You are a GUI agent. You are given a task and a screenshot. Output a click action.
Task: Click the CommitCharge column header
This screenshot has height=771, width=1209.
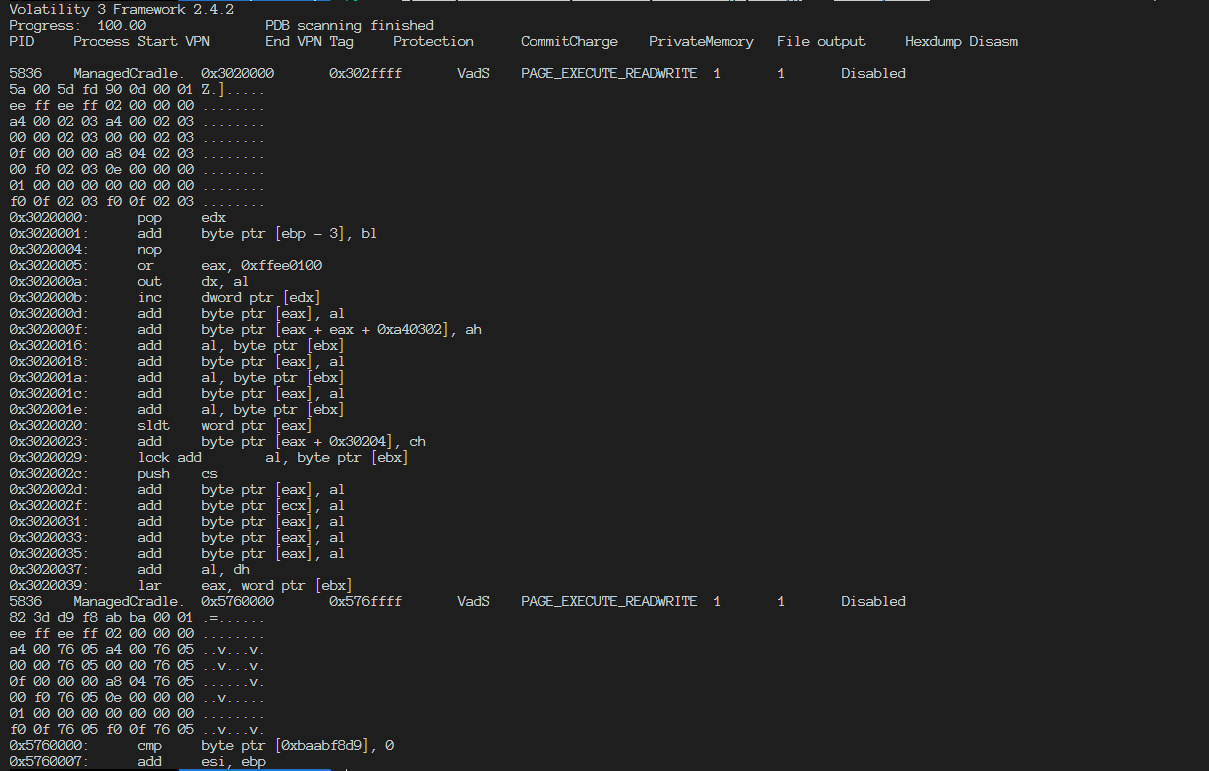pos(569,41)
